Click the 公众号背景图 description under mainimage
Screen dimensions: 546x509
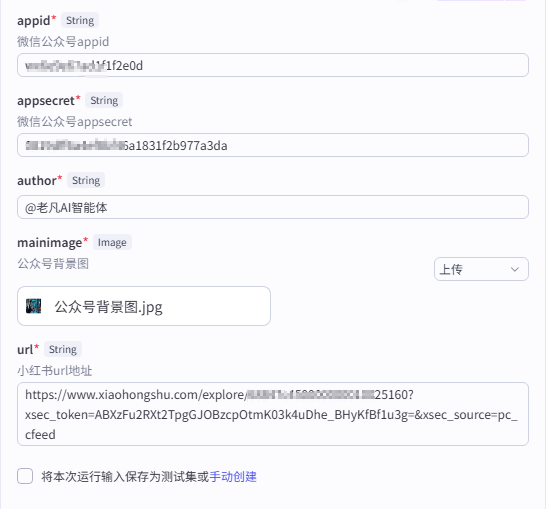(x=53, y=264)
